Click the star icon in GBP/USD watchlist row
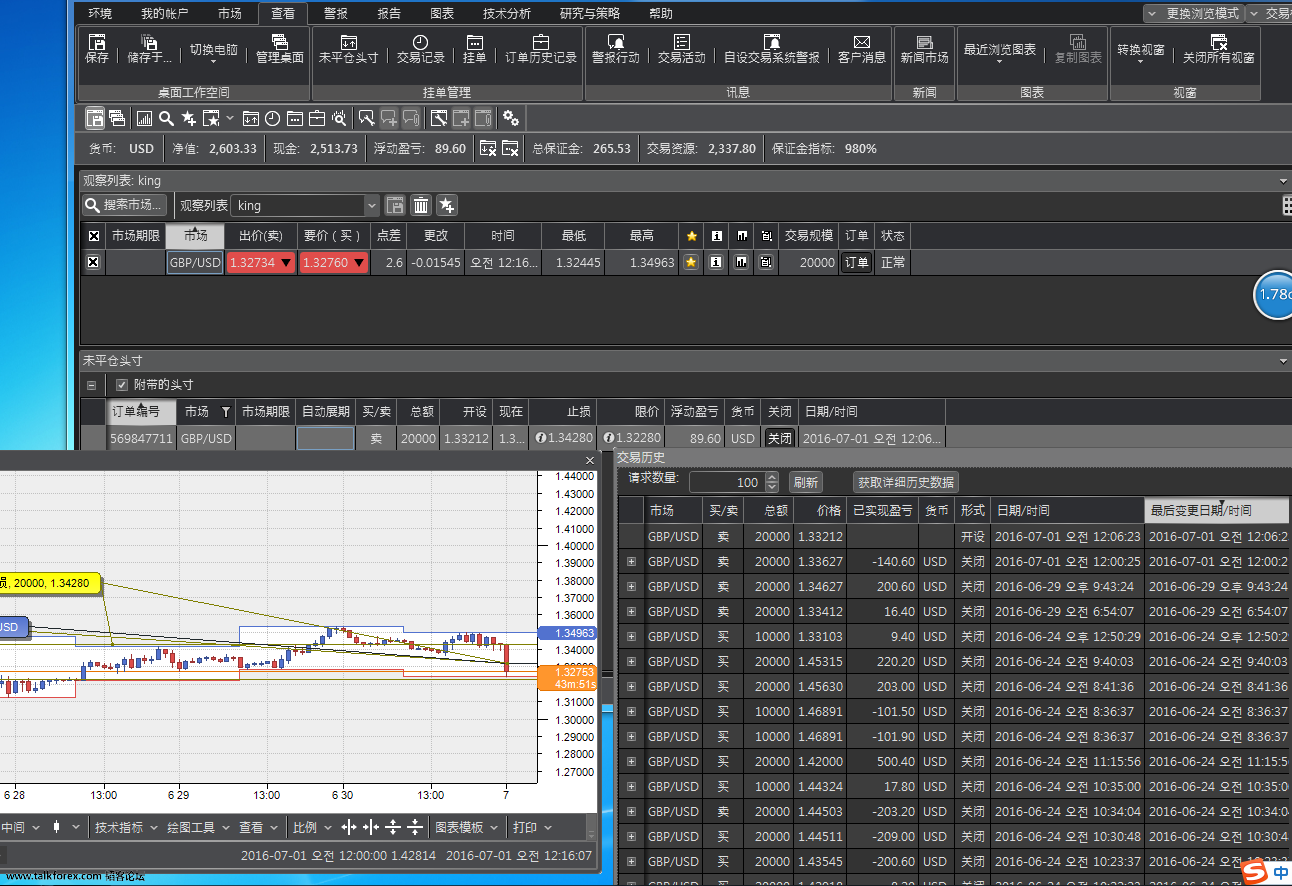 click(x=691, y=262)
